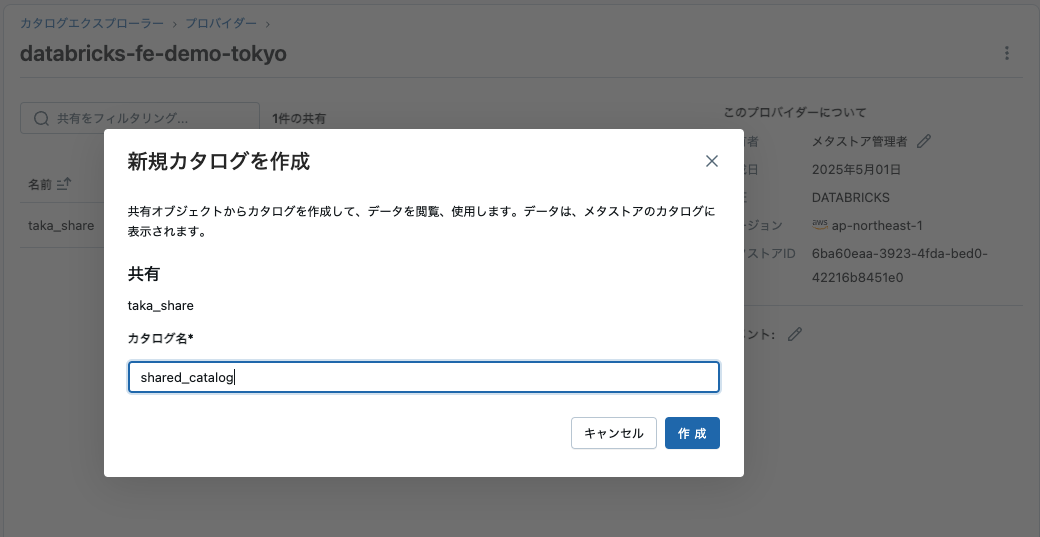Click the DATABRICKS value text

[851, 198]
